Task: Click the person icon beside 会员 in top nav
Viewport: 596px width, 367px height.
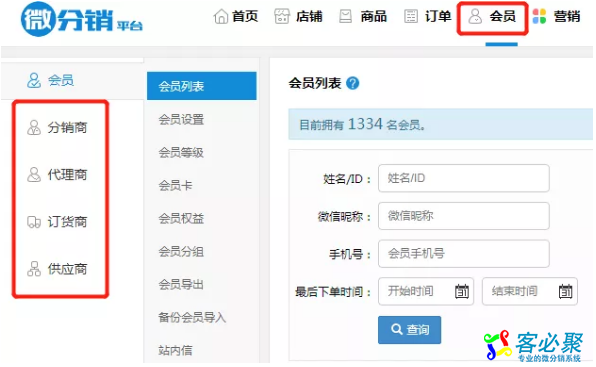Action: pyautogui.click(x=475, y=17)
